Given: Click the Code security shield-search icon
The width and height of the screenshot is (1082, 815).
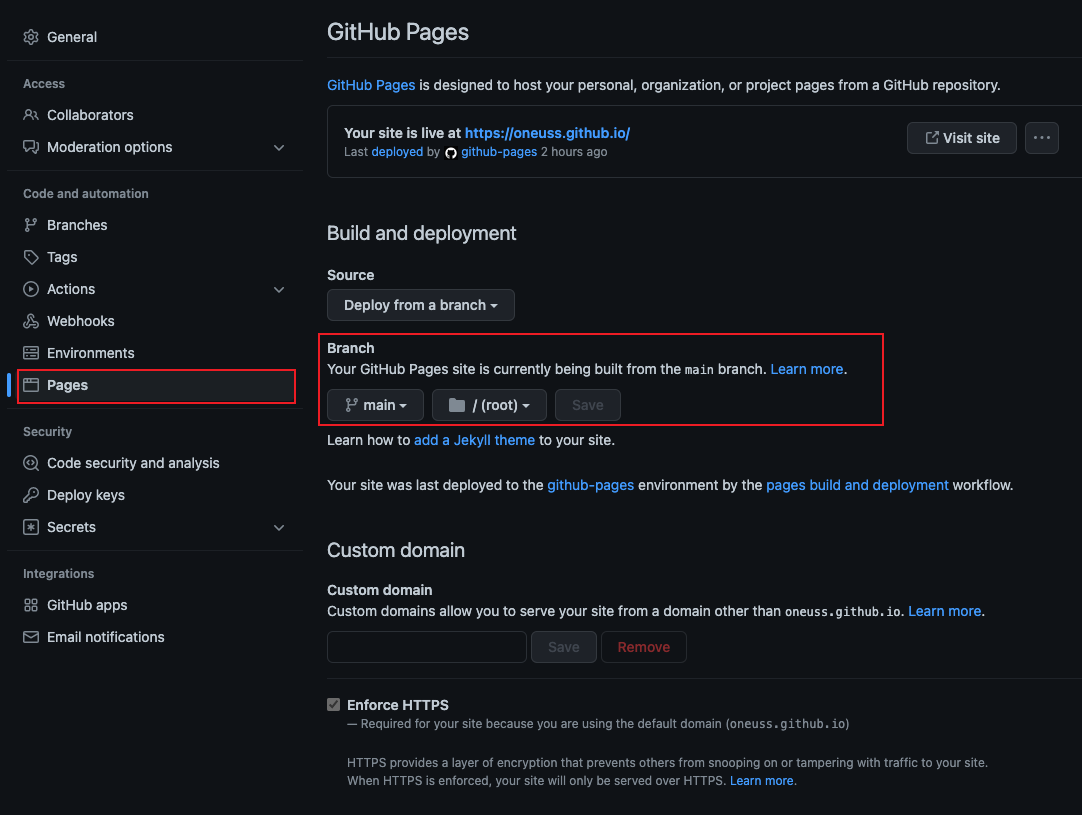Looking at the screenshot, I should pos(30,463).
